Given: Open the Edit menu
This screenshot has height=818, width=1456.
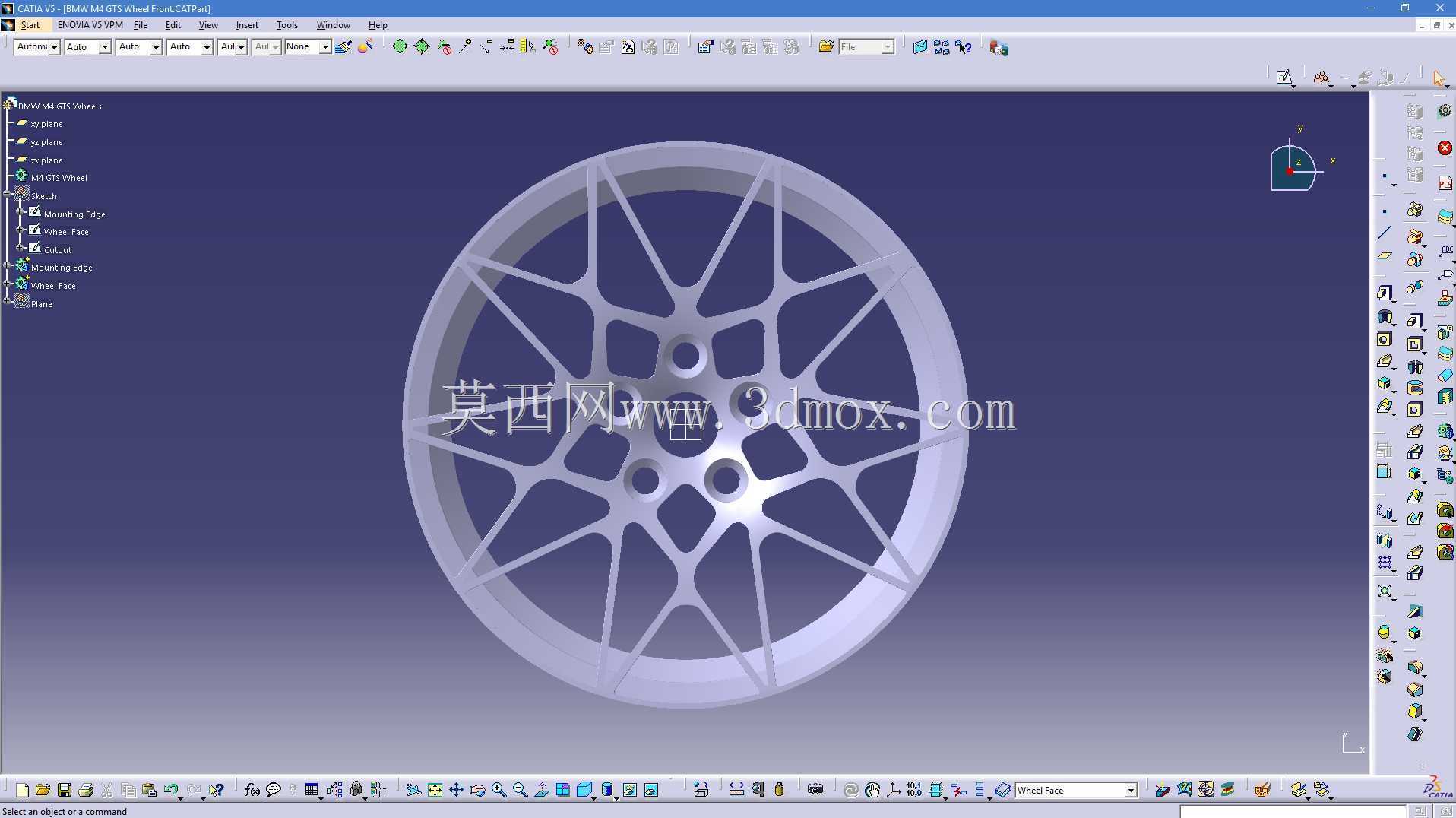Looking at the screenshot, I should click(x=173, y=25).
